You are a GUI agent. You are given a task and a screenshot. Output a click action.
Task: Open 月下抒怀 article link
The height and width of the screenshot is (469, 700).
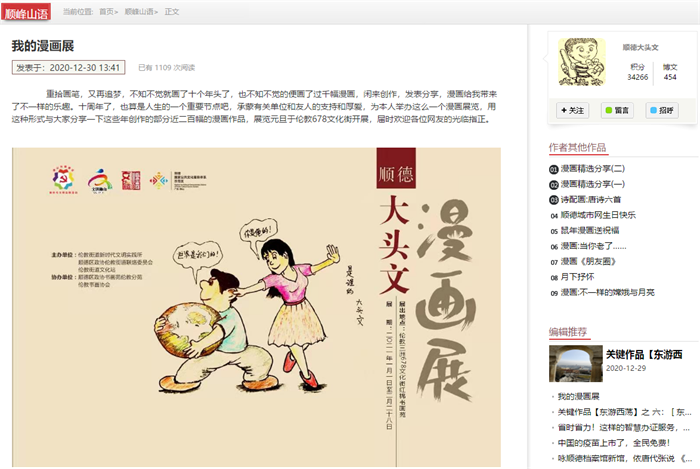(577, 277)
